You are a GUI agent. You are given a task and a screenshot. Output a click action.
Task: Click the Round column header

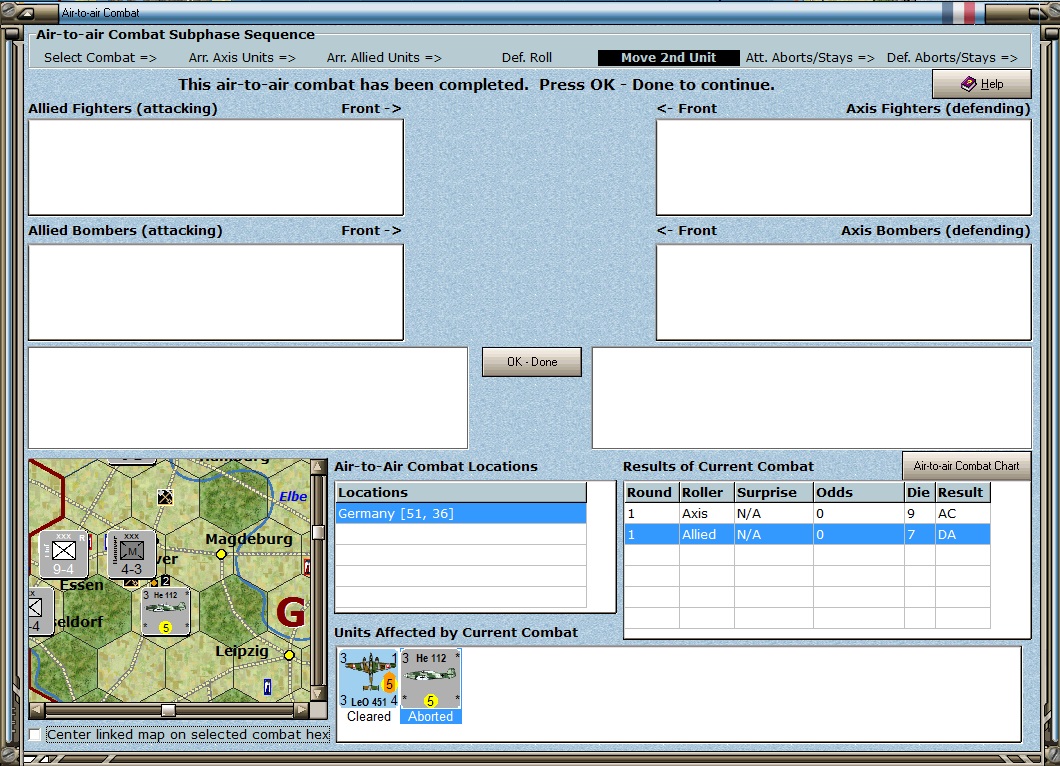652,492
